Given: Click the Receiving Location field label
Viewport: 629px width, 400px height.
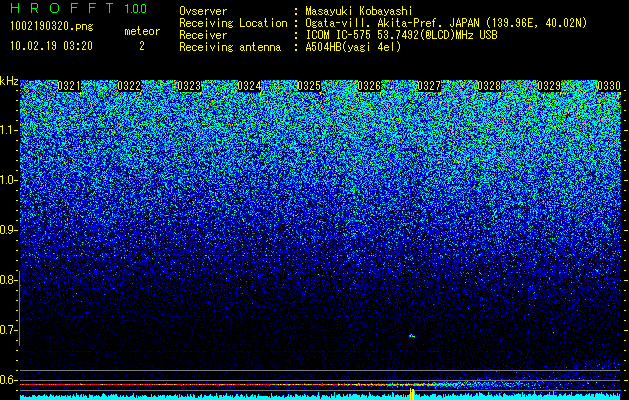Looking at the screenshot, I should (x=233, y=23).
